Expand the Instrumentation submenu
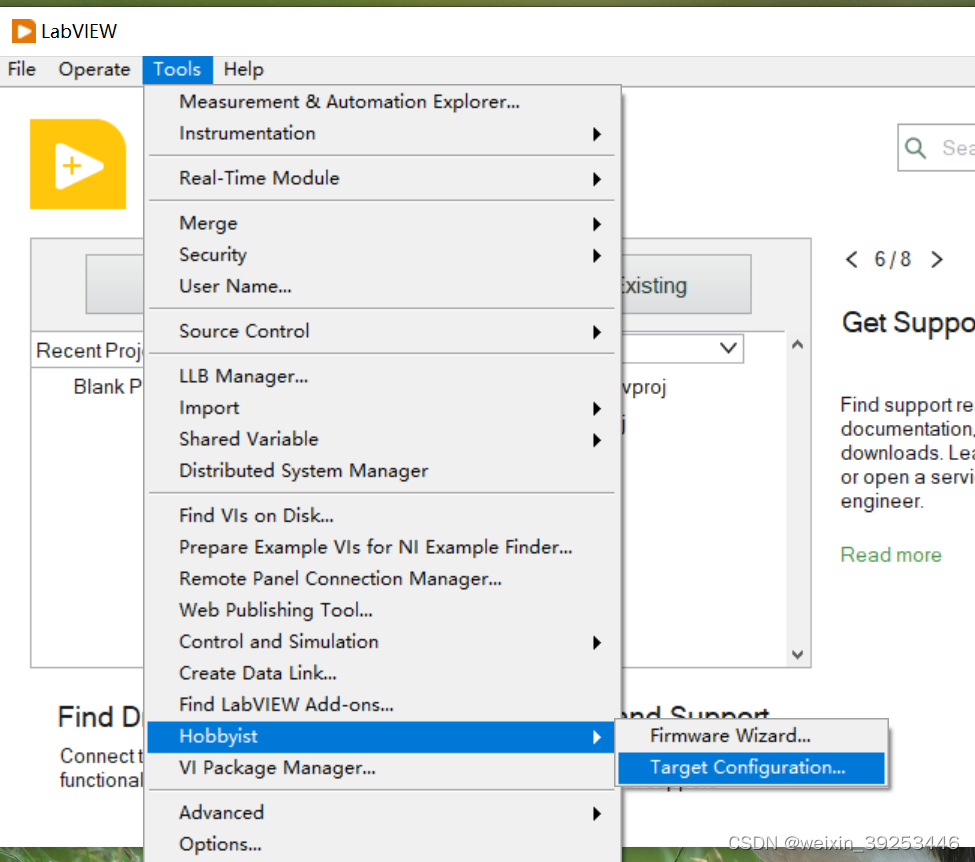 point(381,134)
